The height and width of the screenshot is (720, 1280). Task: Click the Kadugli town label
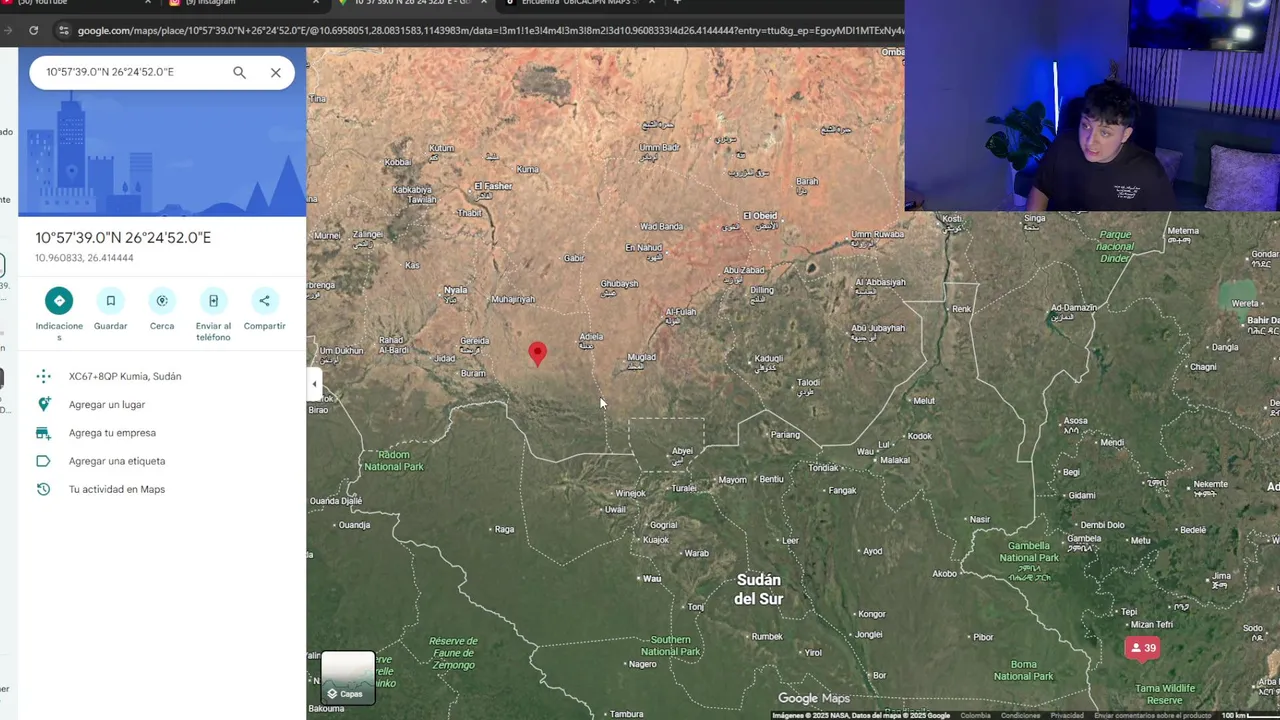tap(768, 358)
